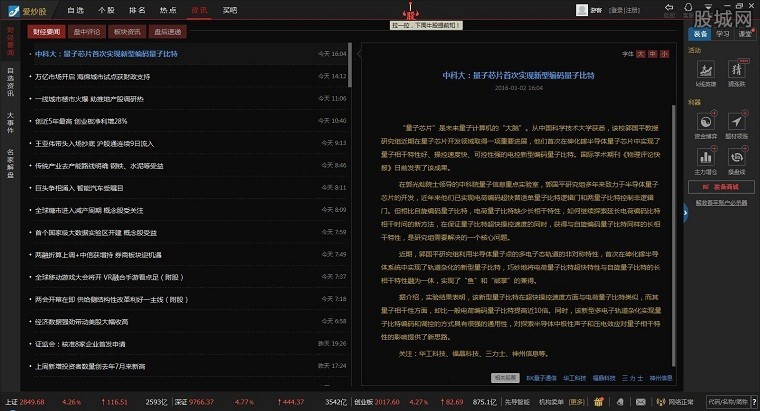
Task: Click the back arrow icon in title bar
Action: tap(669, 8)
